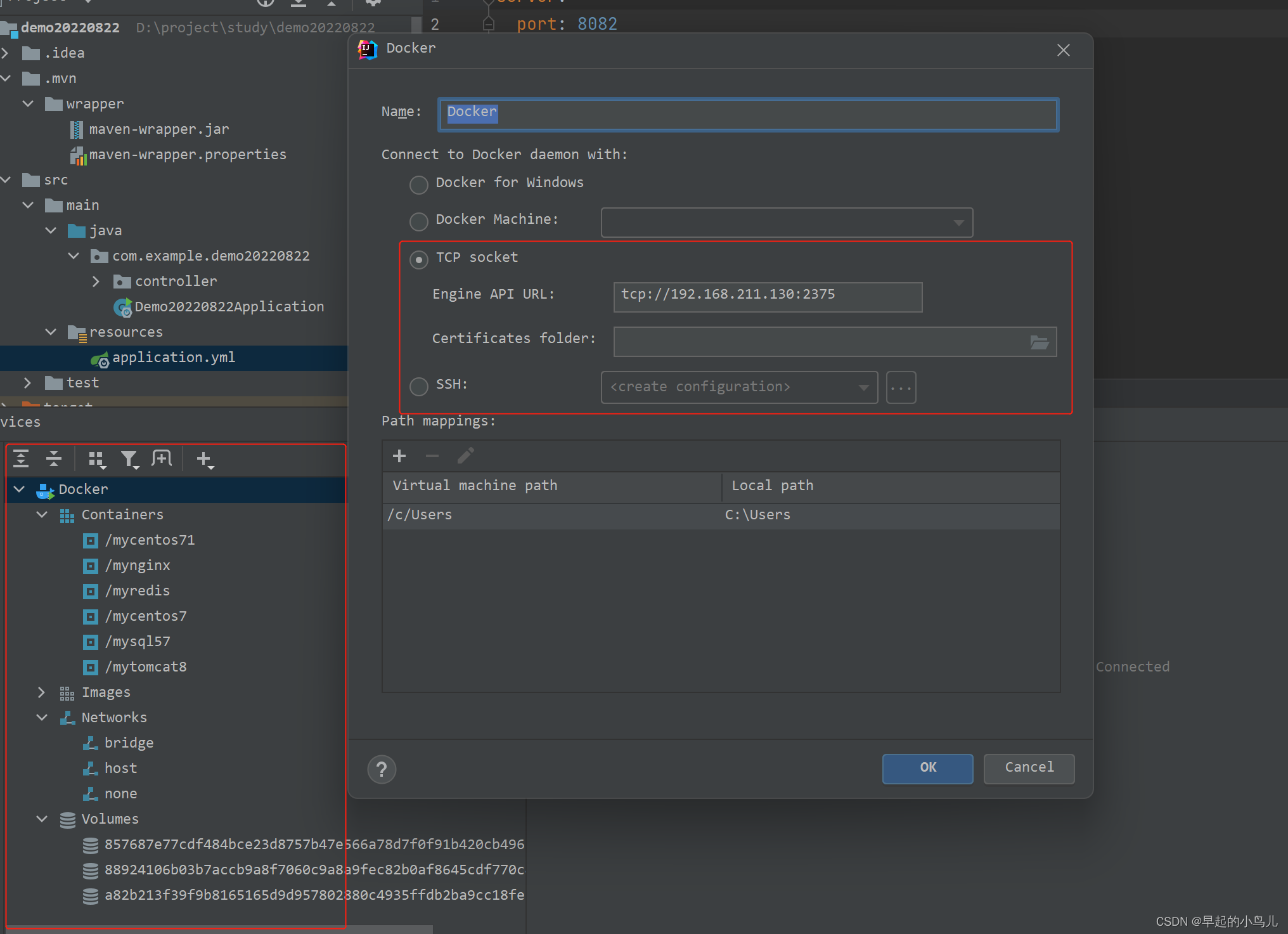
Task: Add a new service with the plus icon
Action: [x=204, y=458]
